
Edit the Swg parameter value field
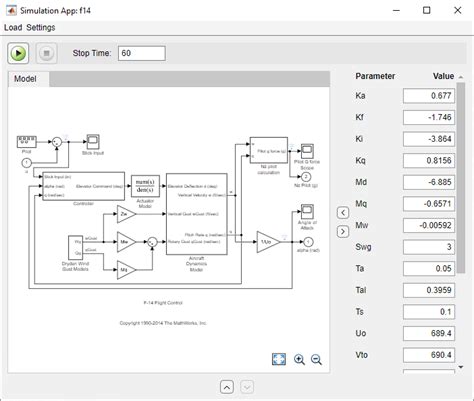[429, 247]
